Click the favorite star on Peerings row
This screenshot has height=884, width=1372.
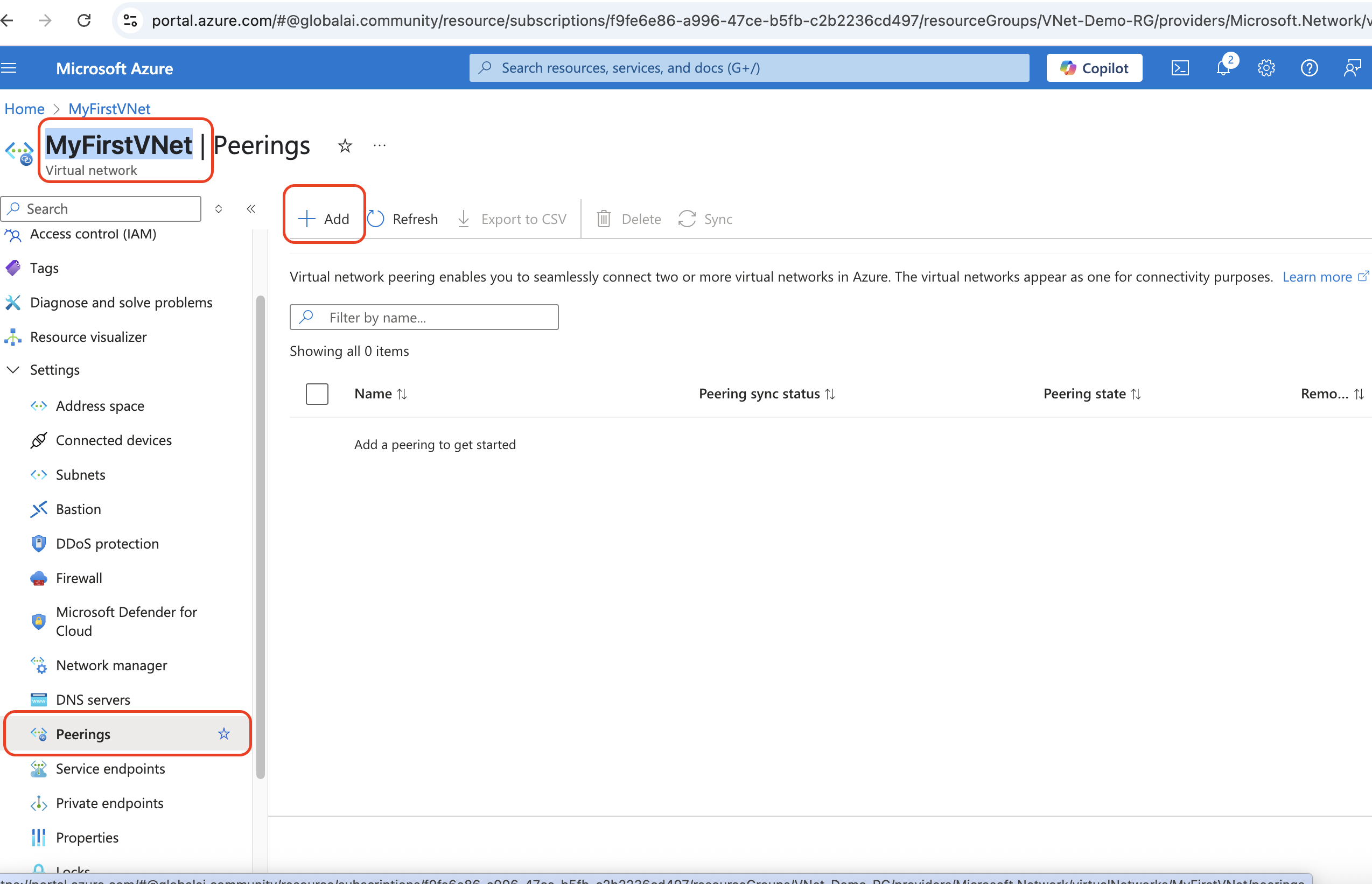coord(224,734)
